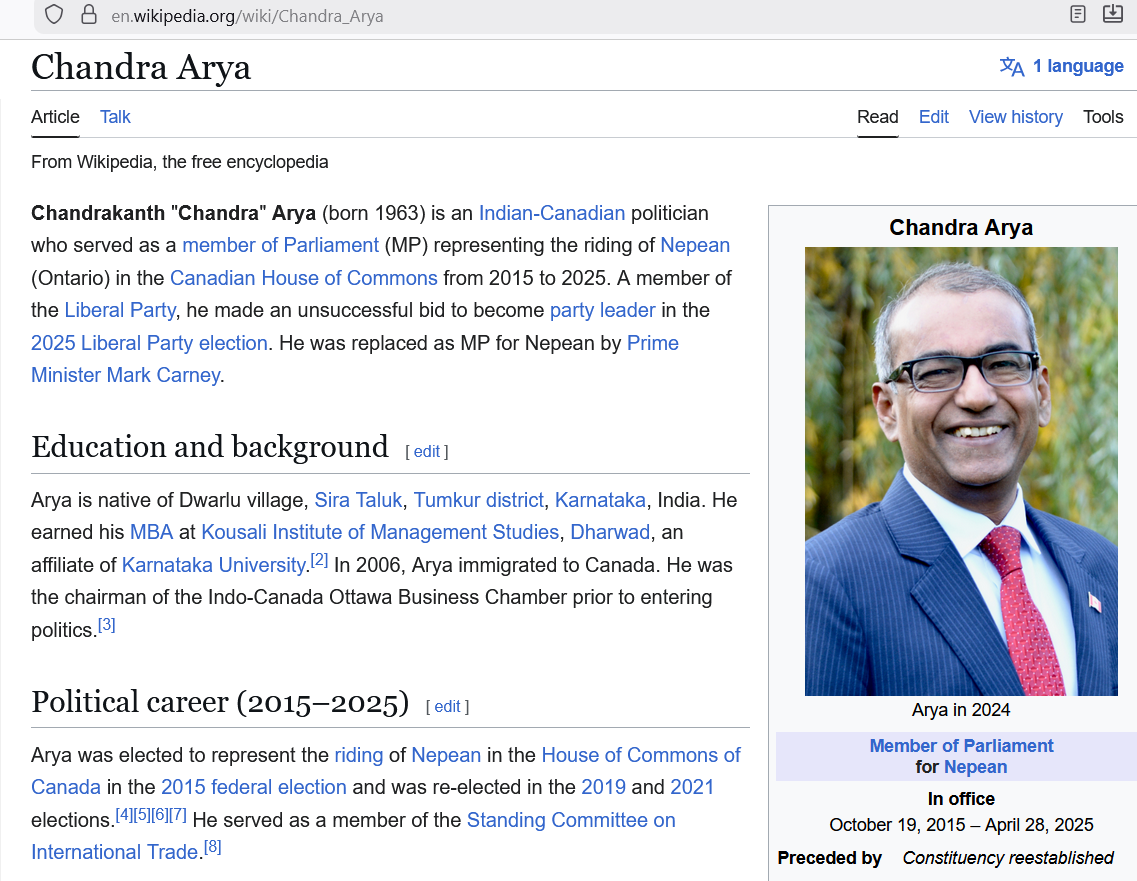This screenshot has height=881, width=1137.
Task: Click the 'Arya in 2024' caption
Action: 961,710
